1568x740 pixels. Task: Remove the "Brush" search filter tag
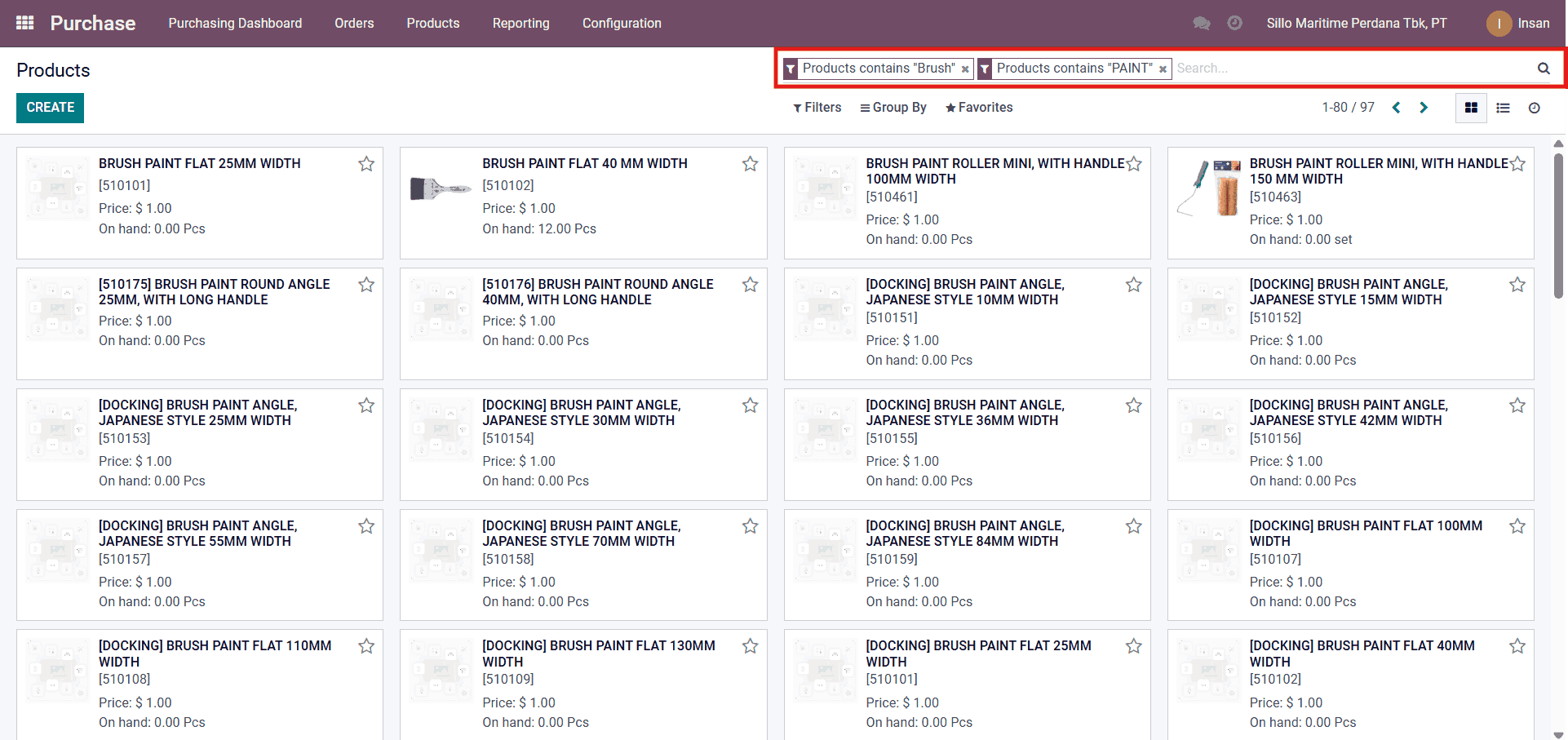coord(965,69)
